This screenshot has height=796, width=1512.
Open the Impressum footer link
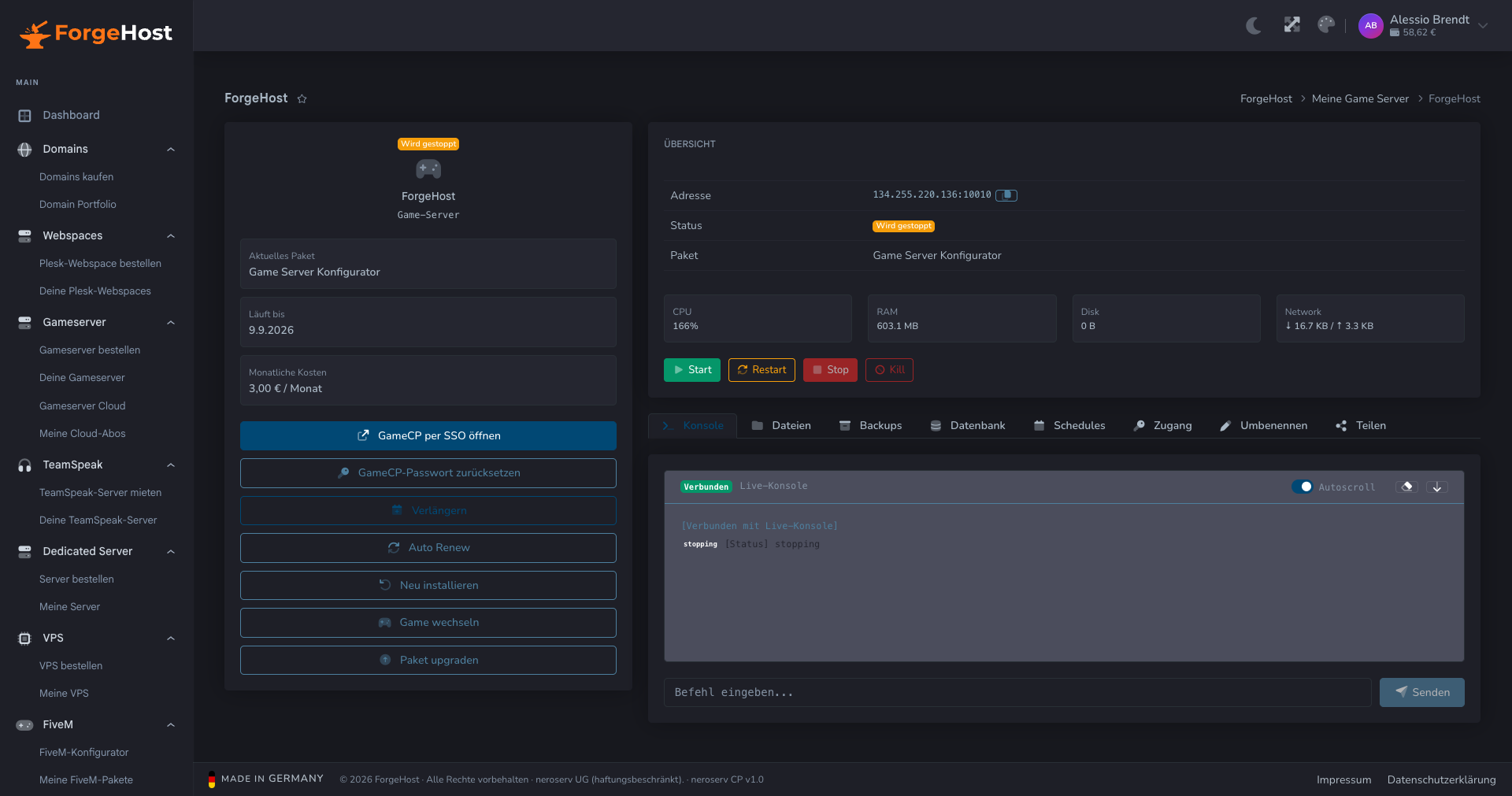point(1344,780)
